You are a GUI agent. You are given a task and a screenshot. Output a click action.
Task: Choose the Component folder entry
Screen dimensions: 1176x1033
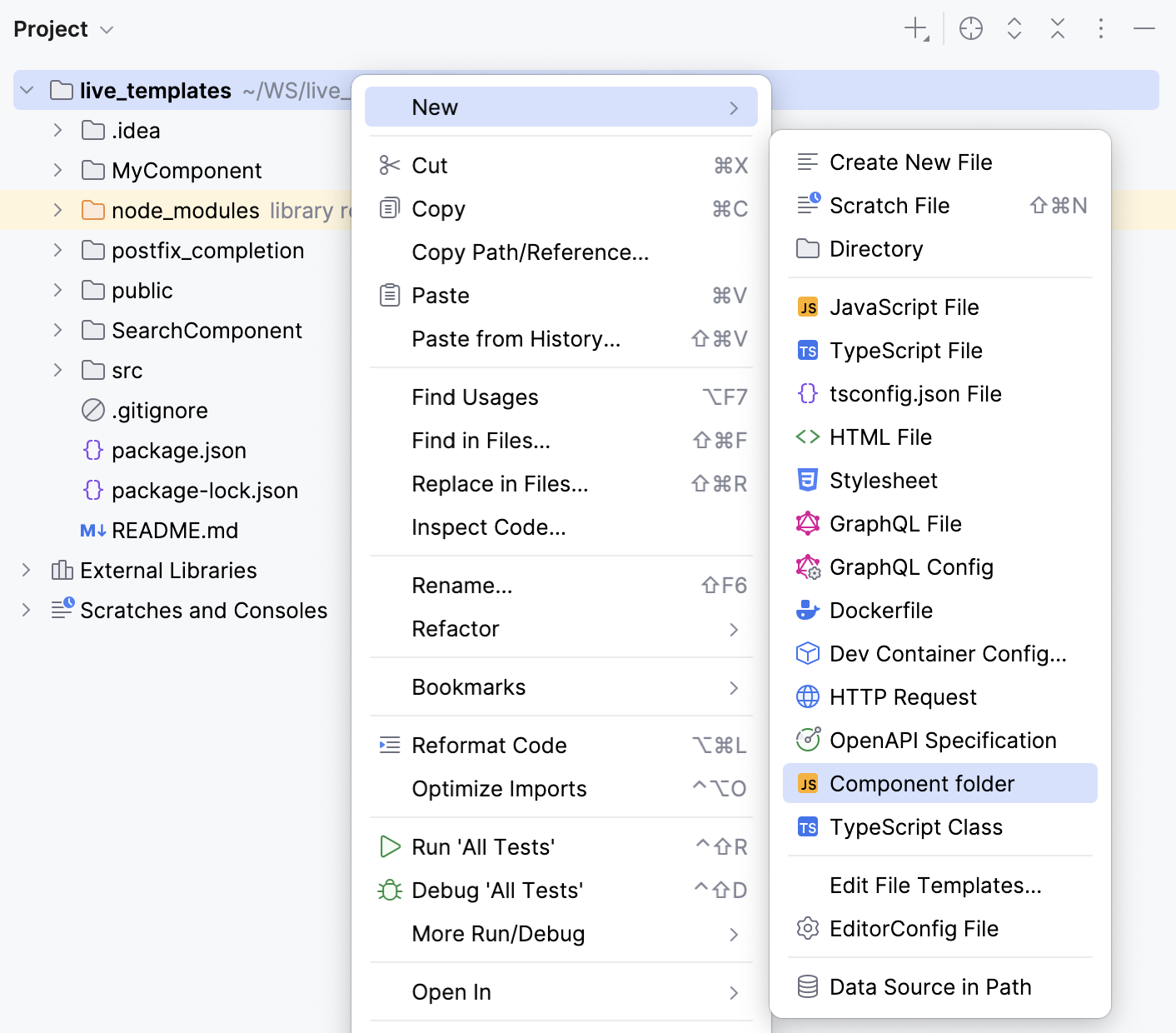(921, 783)
